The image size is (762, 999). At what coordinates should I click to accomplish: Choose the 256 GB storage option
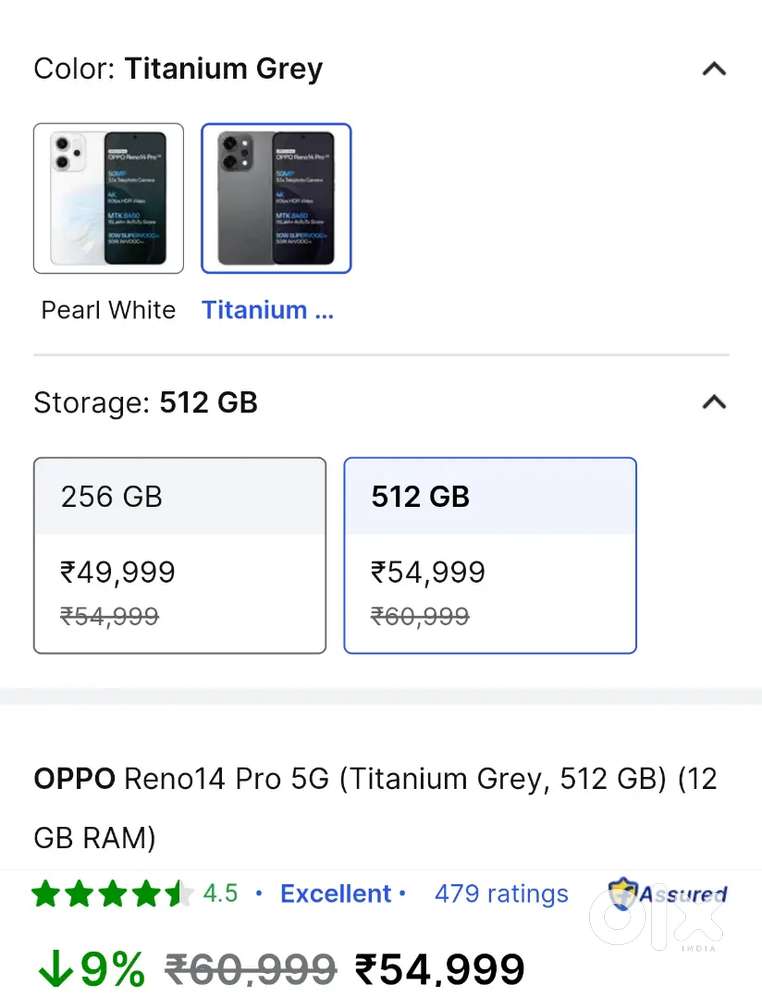point(180,555)
